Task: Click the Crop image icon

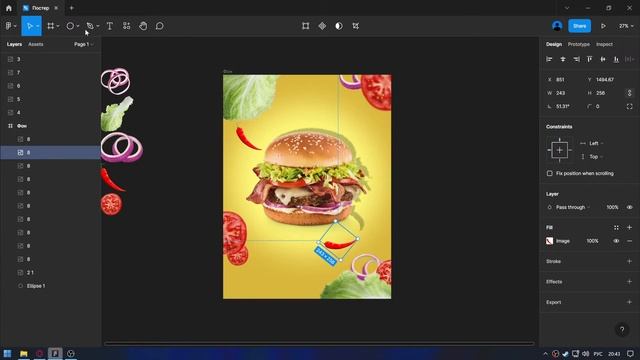Action: (x=356, y=26)
